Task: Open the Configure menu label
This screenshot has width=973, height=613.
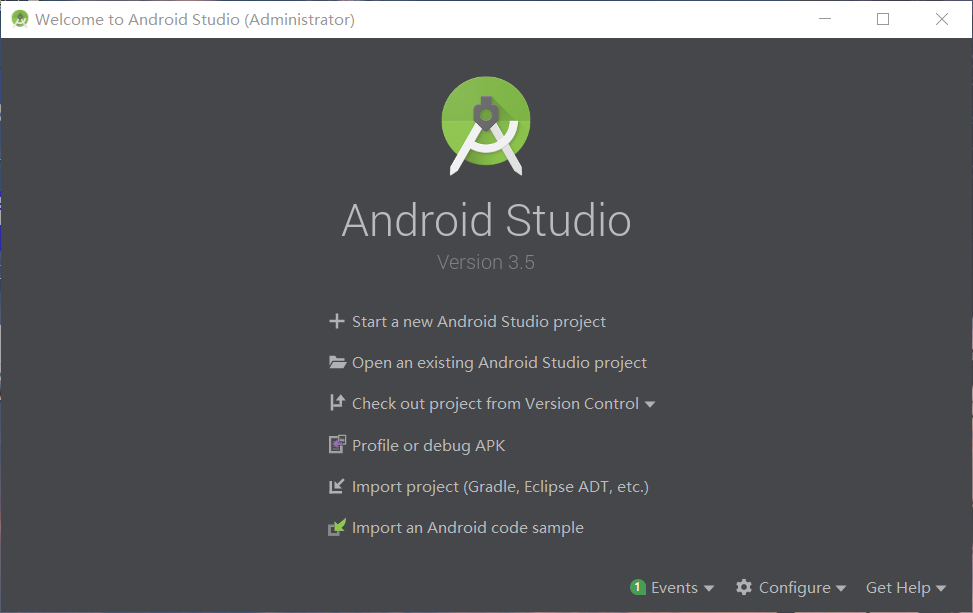Action: tap(794, 588)
